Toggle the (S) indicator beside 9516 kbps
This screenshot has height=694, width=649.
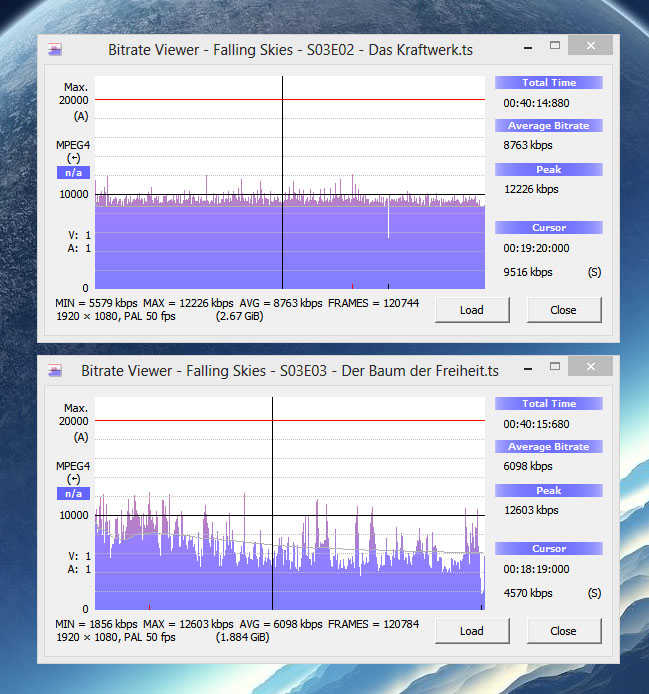[x=595, y=272]
